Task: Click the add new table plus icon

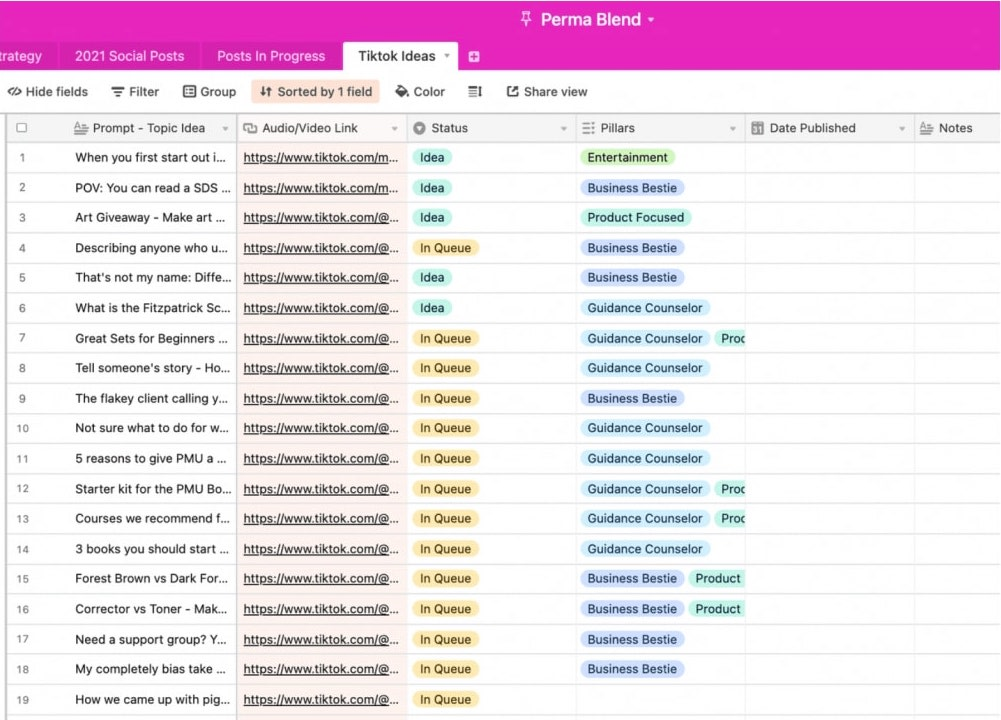Action: (x=474, y=56)
